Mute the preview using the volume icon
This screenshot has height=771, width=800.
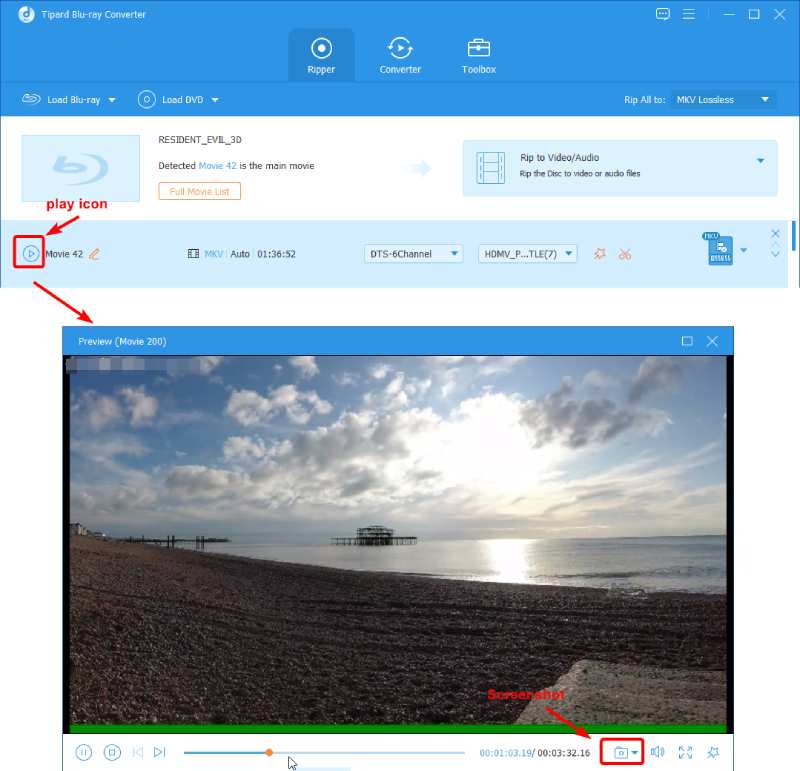658,752
